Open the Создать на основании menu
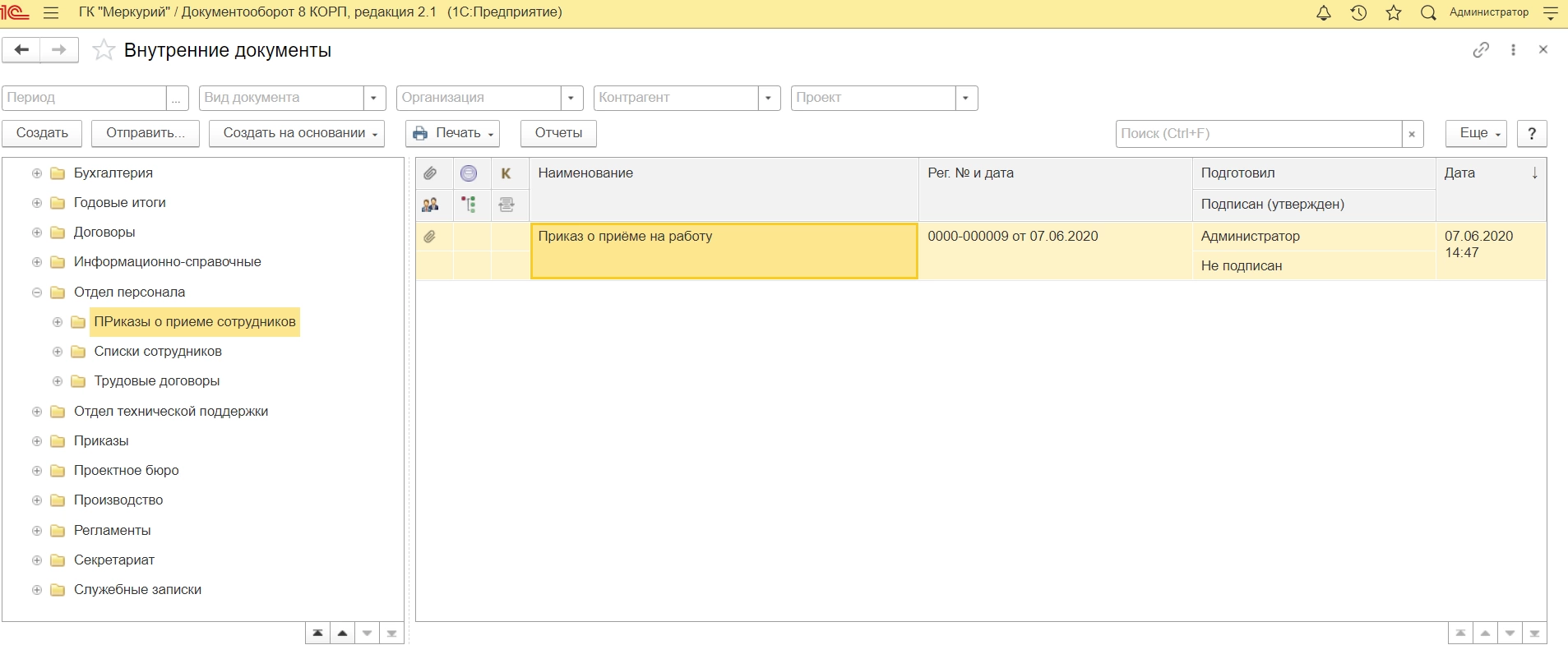 [297, 133]
